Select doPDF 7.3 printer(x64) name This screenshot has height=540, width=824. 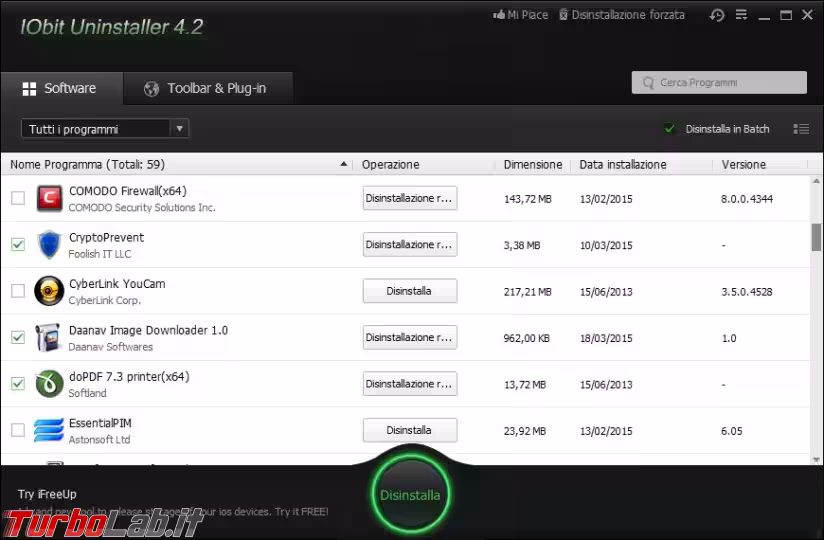(x=129, y=377)
